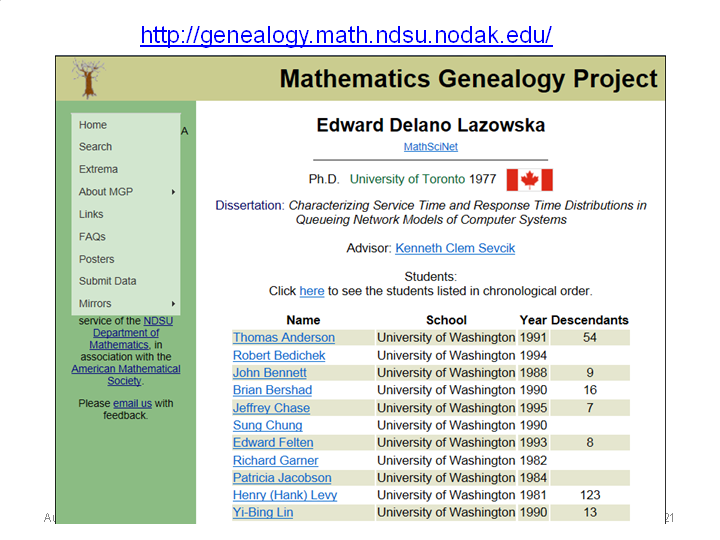Open Jeffrey Chase's page
The width and height of the screenshot is (720, 540).
[271, 408]
